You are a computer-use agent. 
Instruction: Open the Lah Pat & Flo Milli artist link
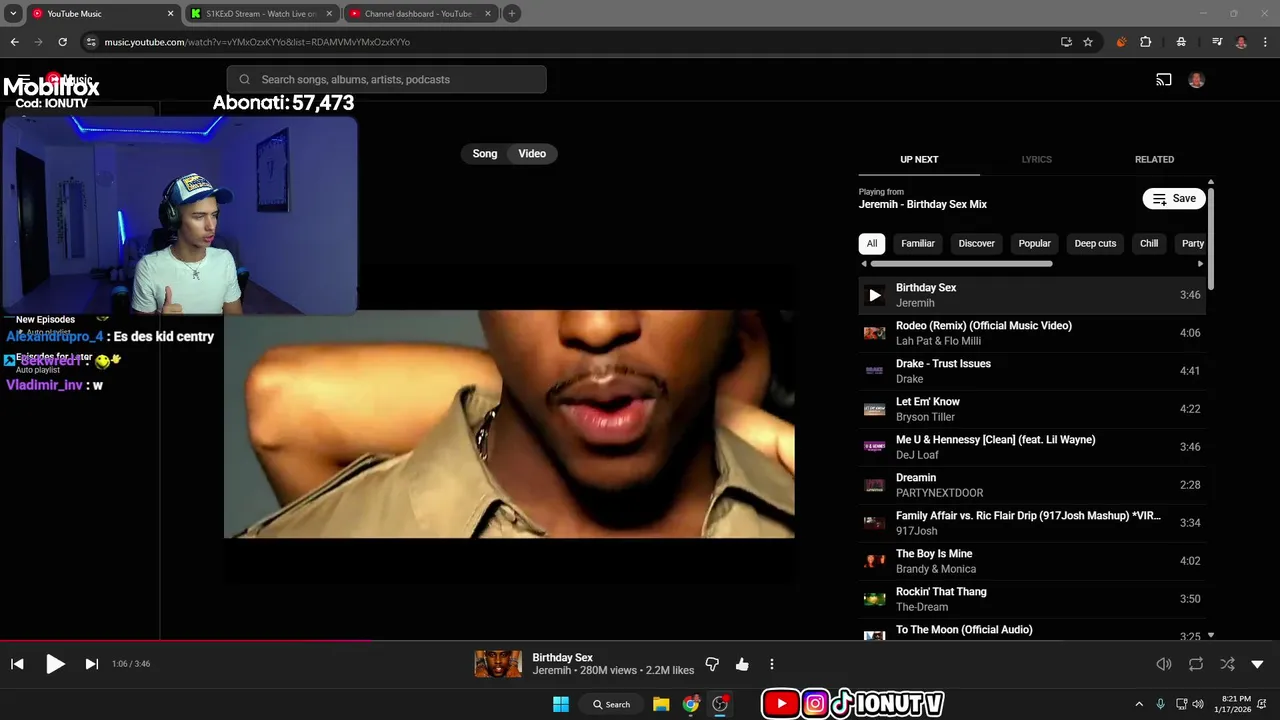pyautogui.click(x=937, y=341)
